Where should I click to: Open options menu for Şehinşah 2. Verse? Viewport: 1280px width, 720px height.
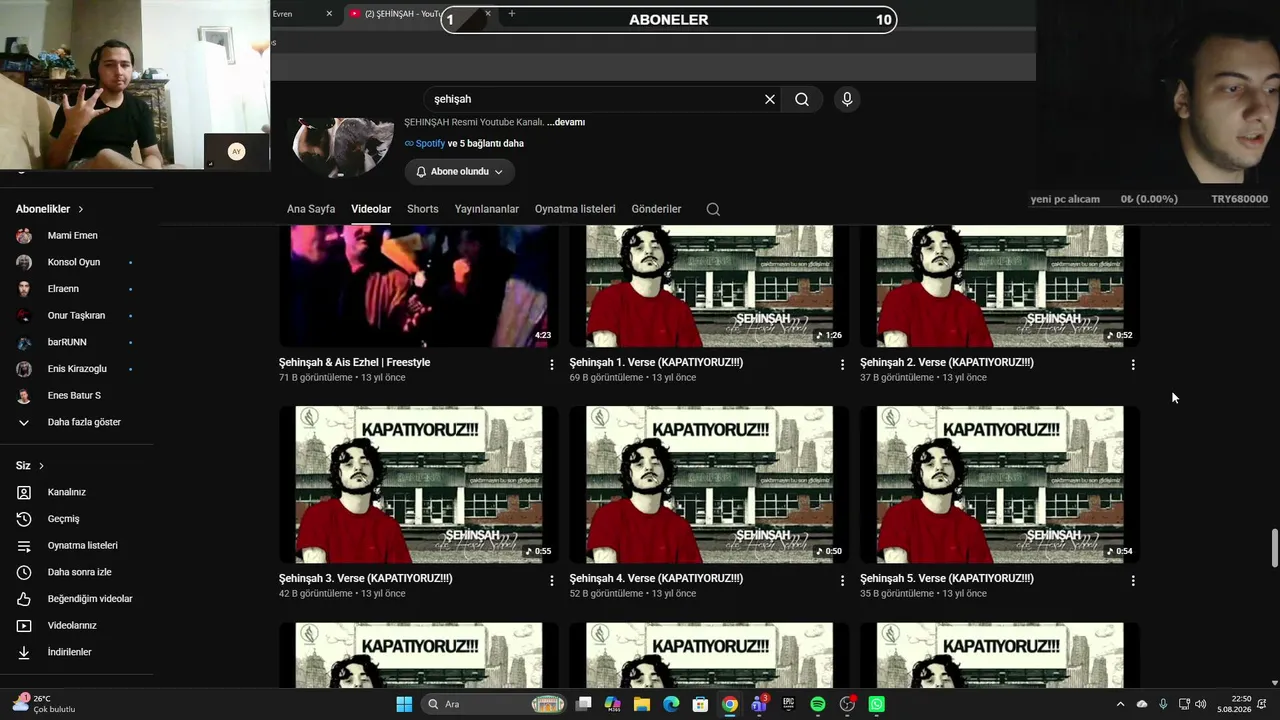[x=1133, y=365]
